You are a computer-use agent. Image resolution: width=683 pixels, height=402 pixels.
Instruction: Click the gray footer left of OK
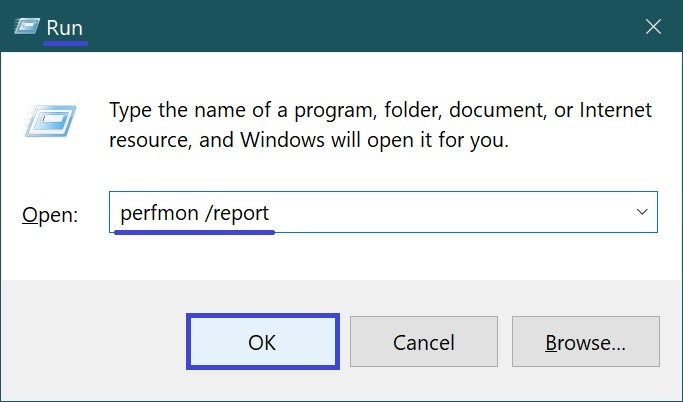point(94,342)
